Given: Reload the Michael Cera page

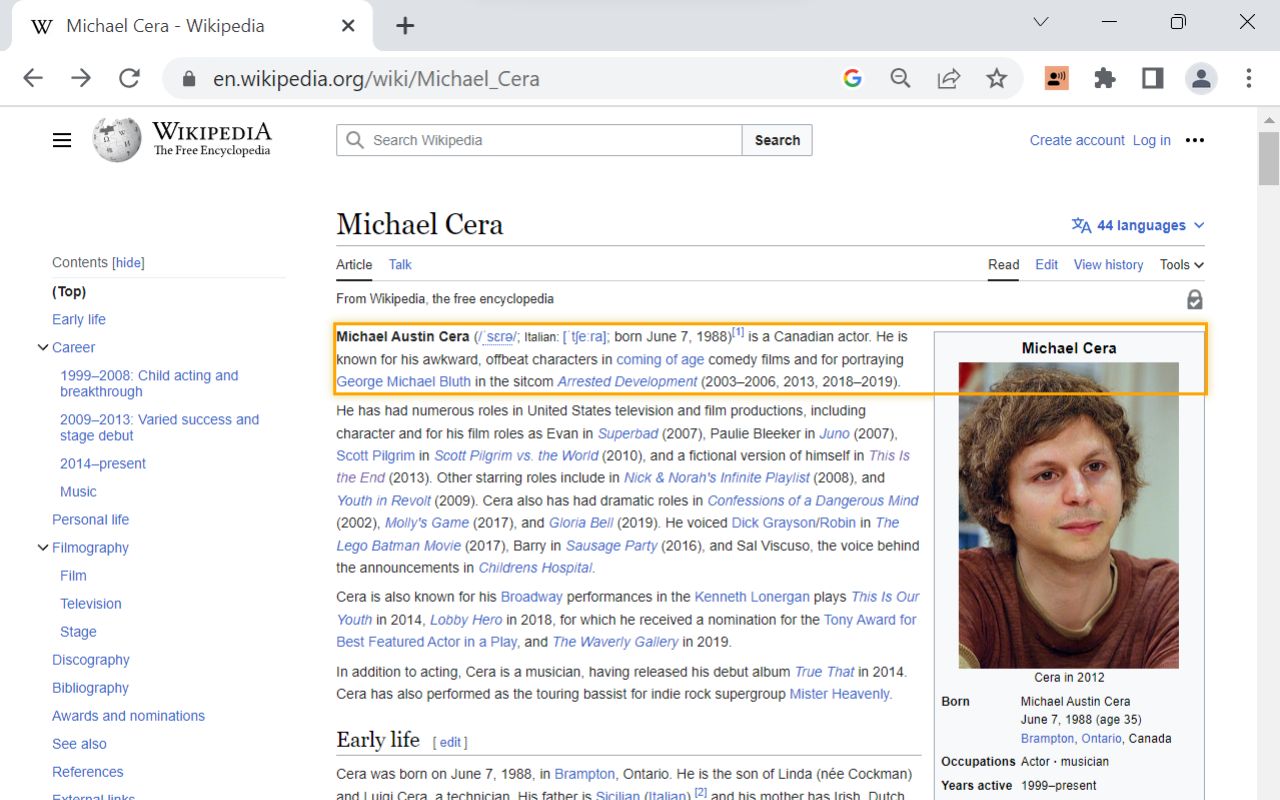Looking at the screenshot, I should coord(129,78).
